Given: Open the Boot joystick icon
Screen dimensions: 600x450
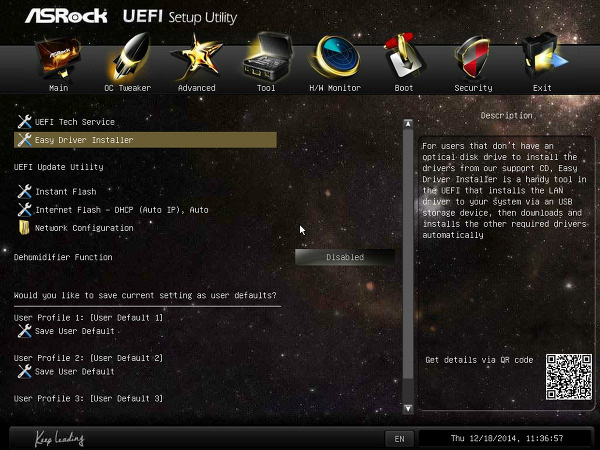Looking at the screenshot, I should point(404,57).
